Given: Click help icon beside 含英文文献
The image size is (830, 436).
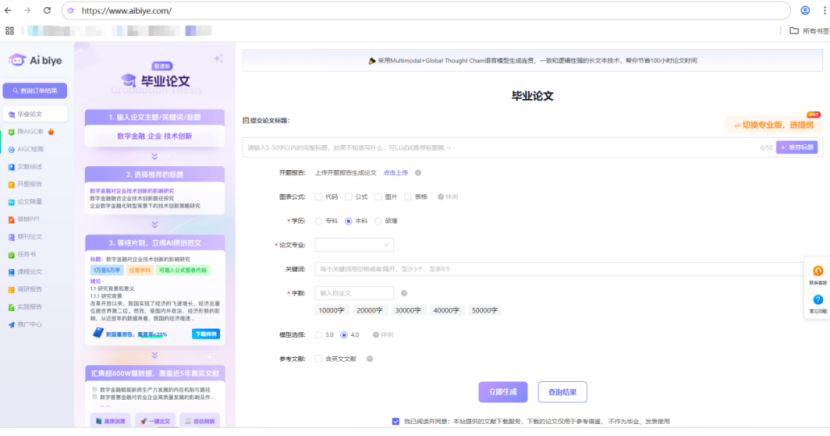Looking at the screenshot, I should [370, 359].
